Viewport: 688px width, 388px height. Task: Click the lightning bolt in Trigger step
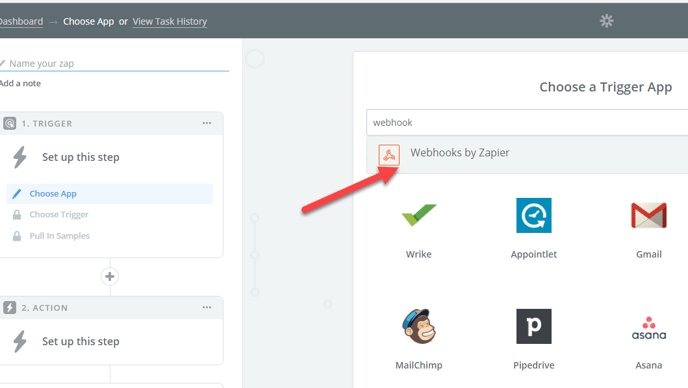pyautogui.click(x=19, y=157)
